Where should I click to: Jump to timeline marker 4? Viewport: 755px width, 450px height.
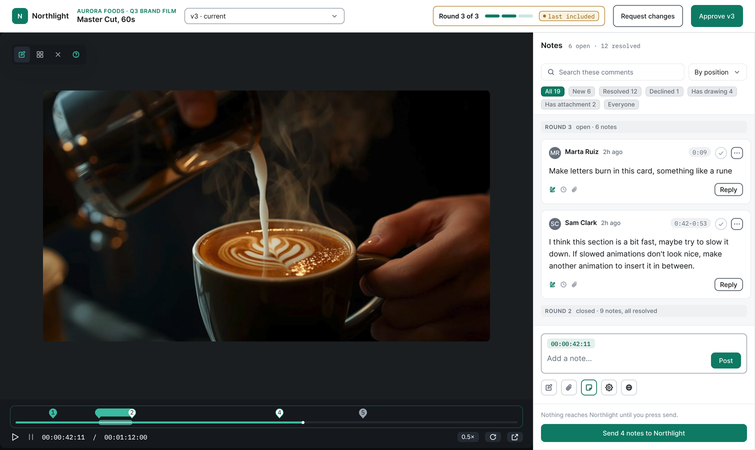pos(279,413)
